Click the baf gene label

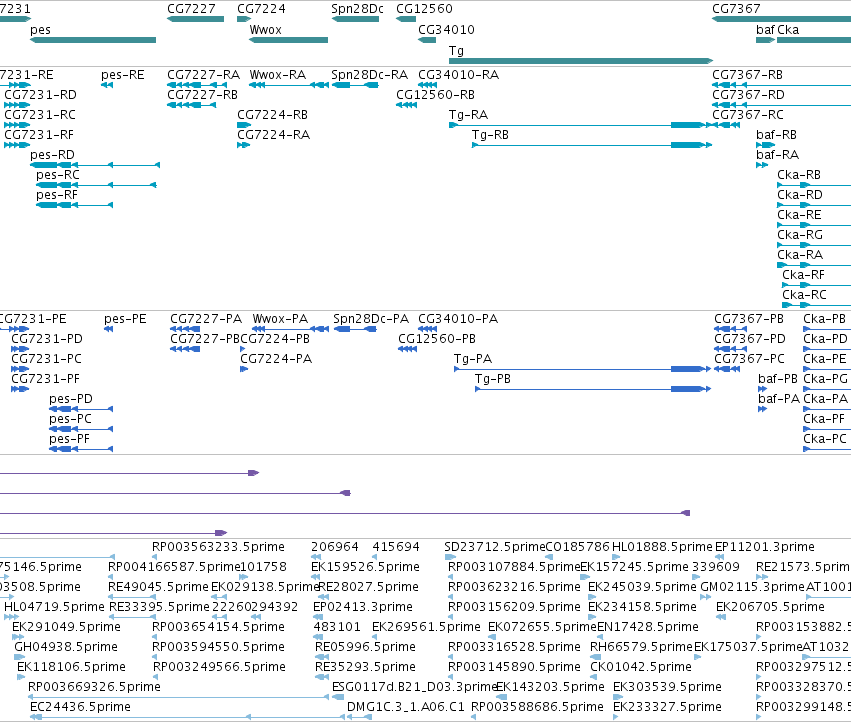click(765, 30)
